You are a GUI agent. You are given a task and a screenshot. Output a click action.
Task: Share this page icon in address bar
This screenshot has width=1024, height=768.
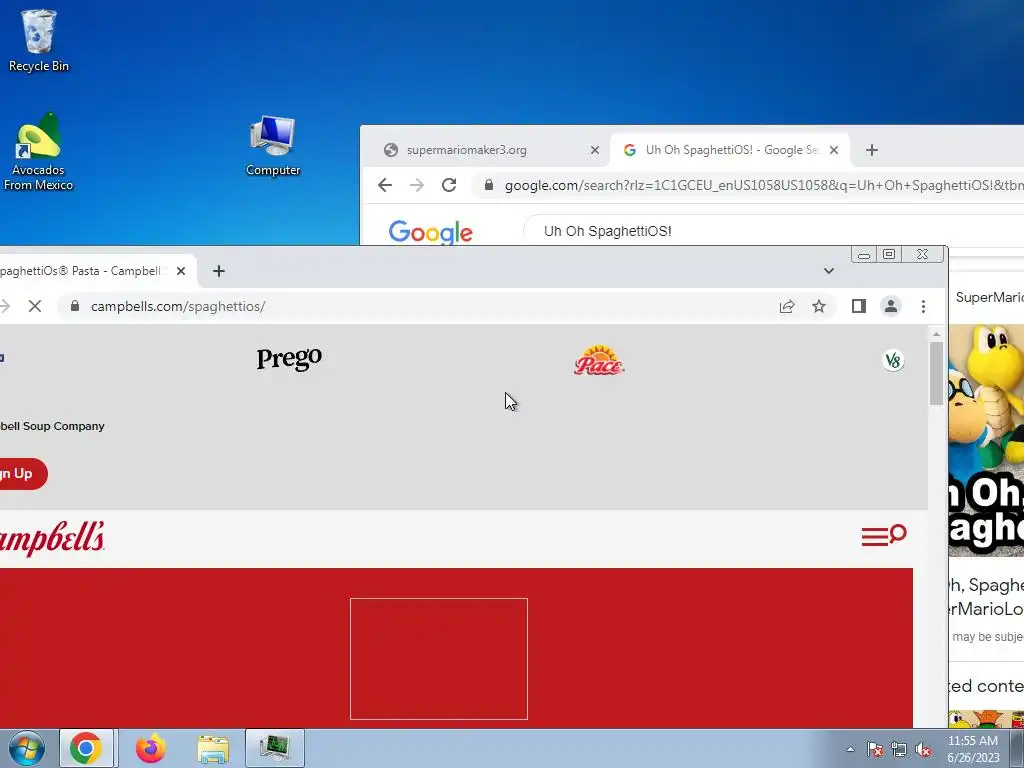[x=787, y=306]
